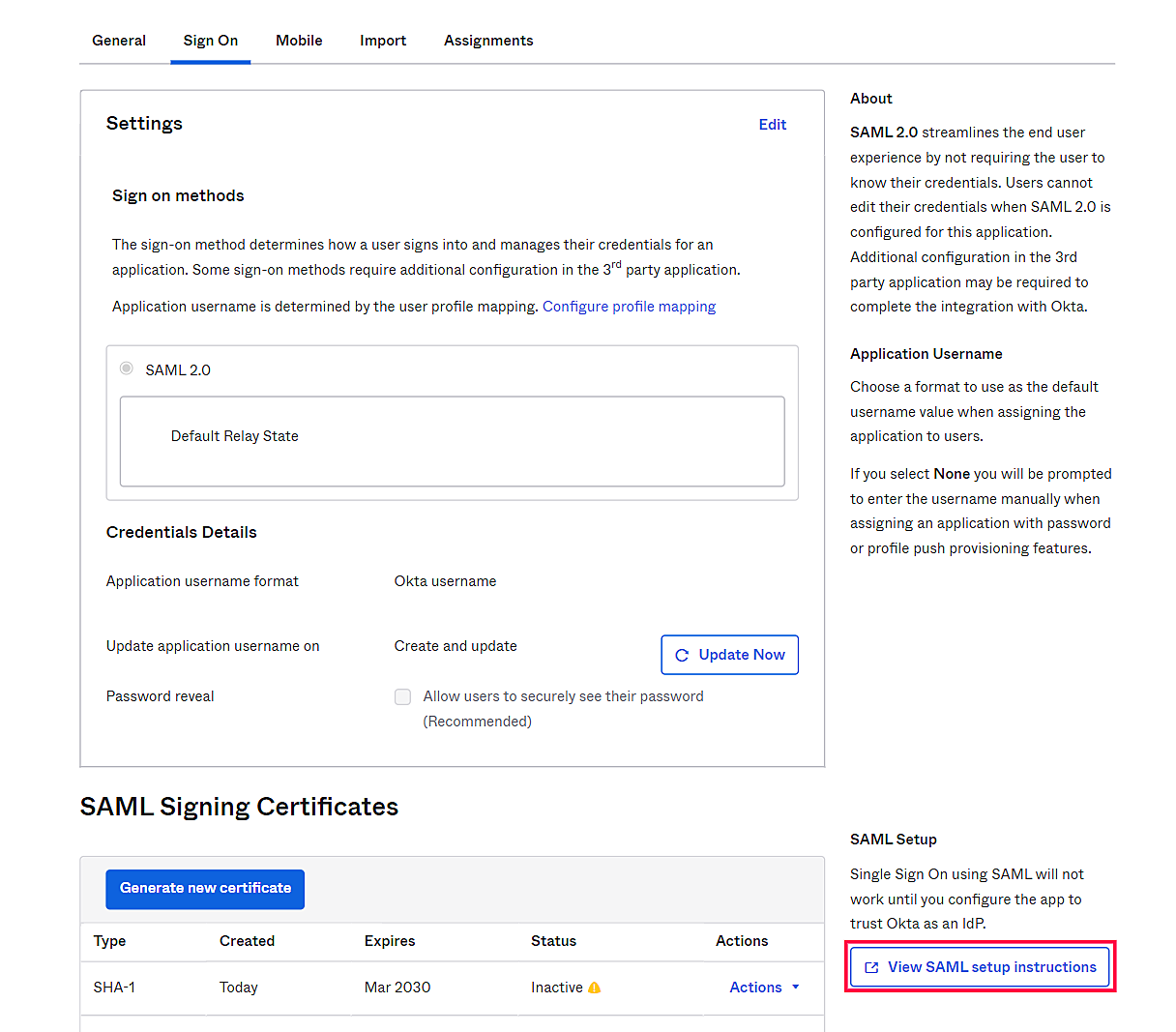The image size is (1176, 1032).
Task: Open View SAML setup instructions
Action: tap(980, 967)
